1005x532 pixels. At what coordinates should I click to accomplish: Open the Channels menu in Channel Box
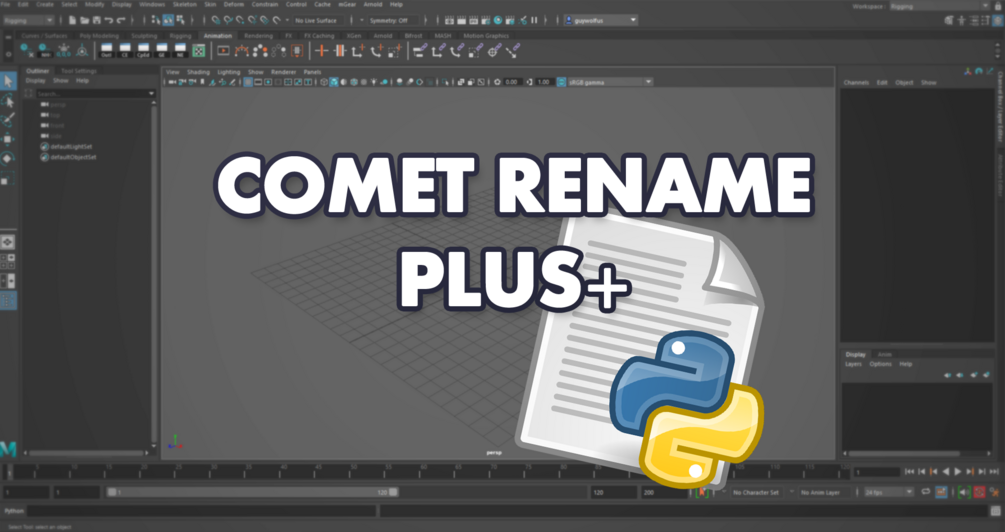point(856,83)
